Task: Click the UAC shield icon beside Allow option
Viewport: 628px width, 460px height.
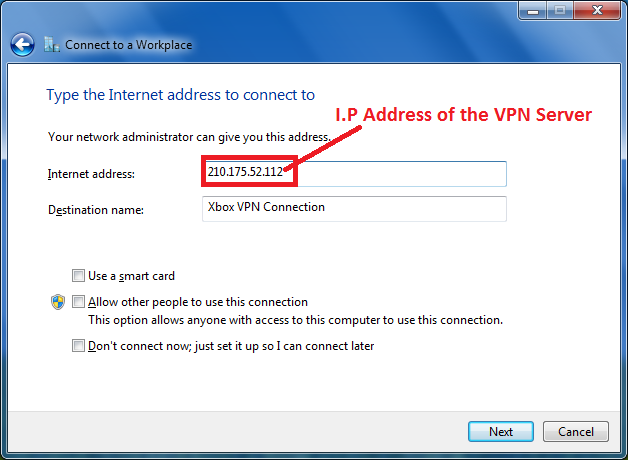Action: 58,302
